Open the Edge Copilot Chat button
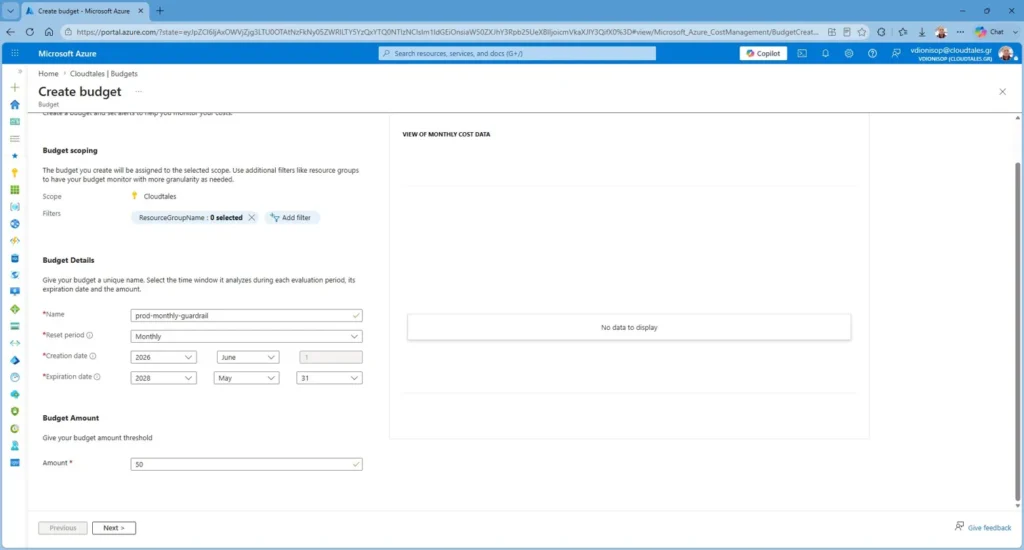 [989, 32]
